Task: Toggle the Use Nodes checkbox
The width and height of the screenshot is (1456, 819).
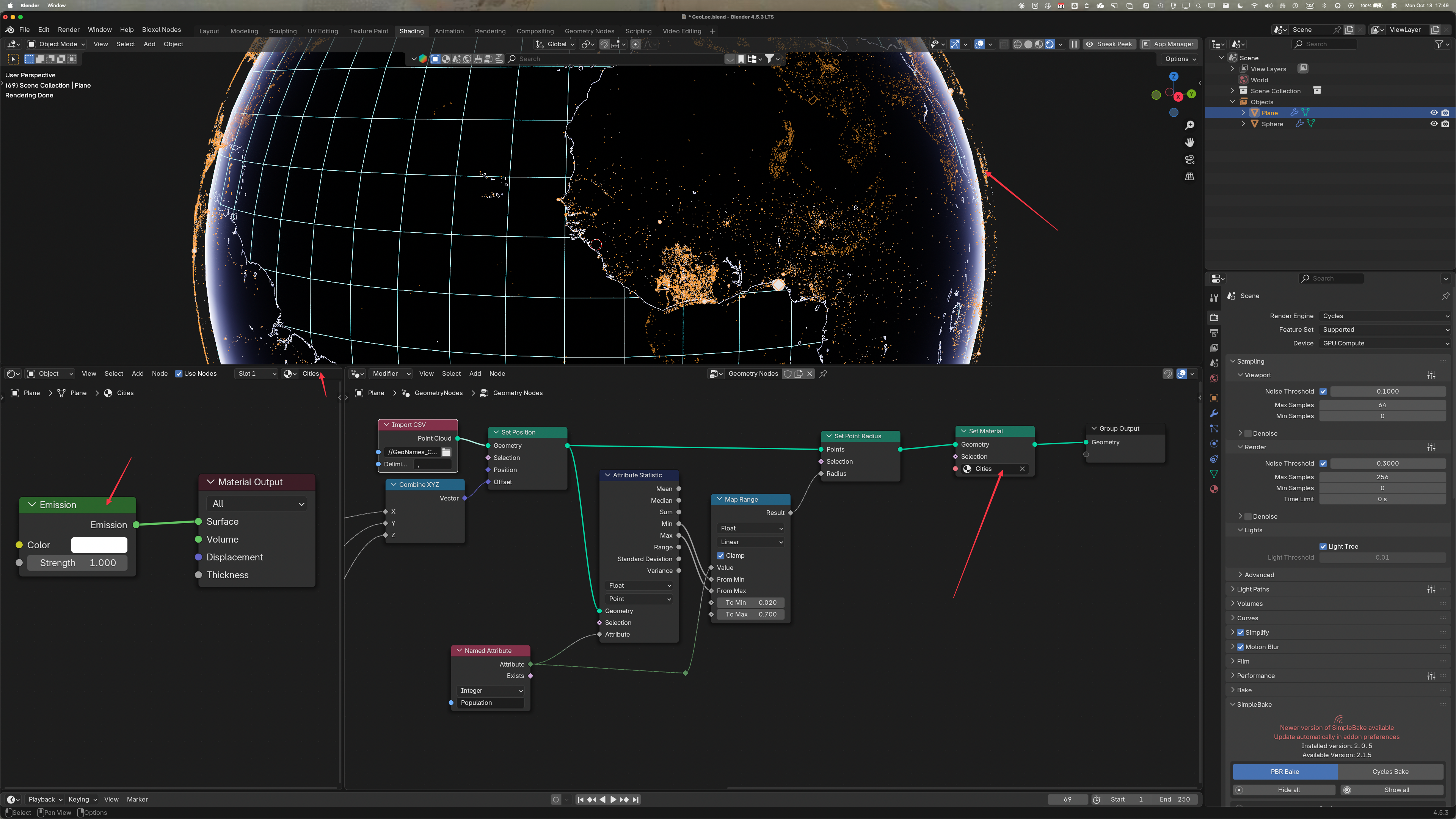Action: pos(179,373)
